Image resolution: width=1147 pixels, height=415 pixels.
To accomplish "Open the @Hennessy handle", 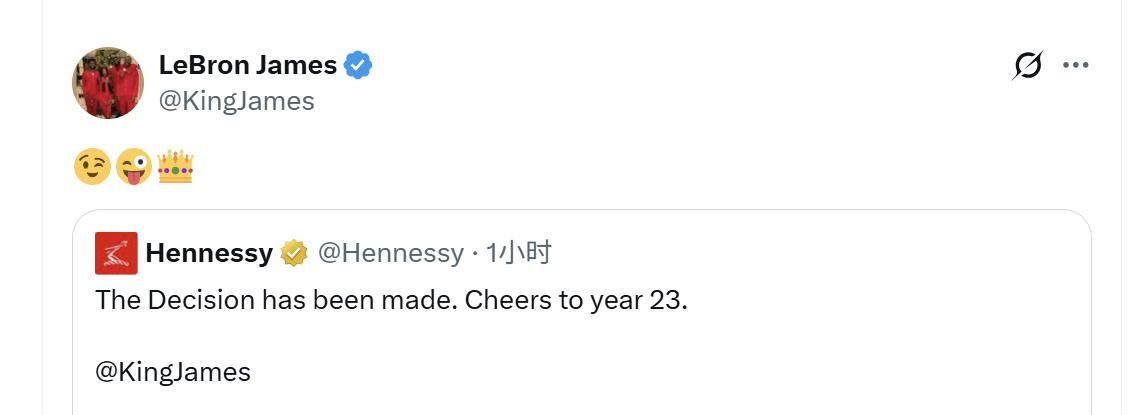I will coord(390,254).
